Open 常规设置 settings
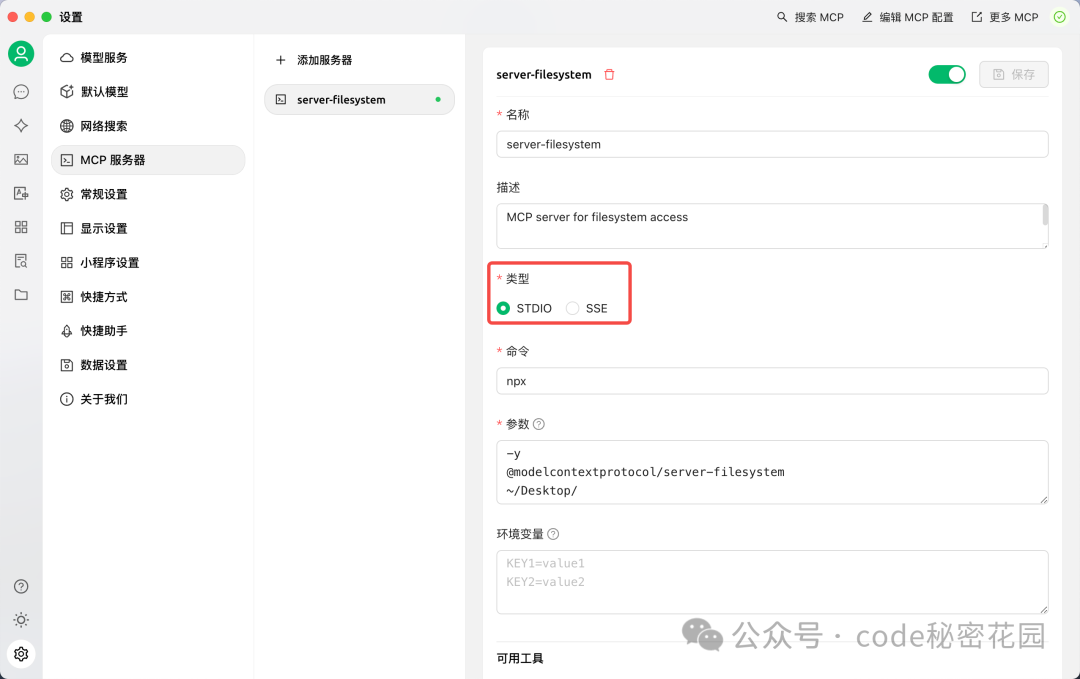 pyautogui.click(x=148, y=194)
